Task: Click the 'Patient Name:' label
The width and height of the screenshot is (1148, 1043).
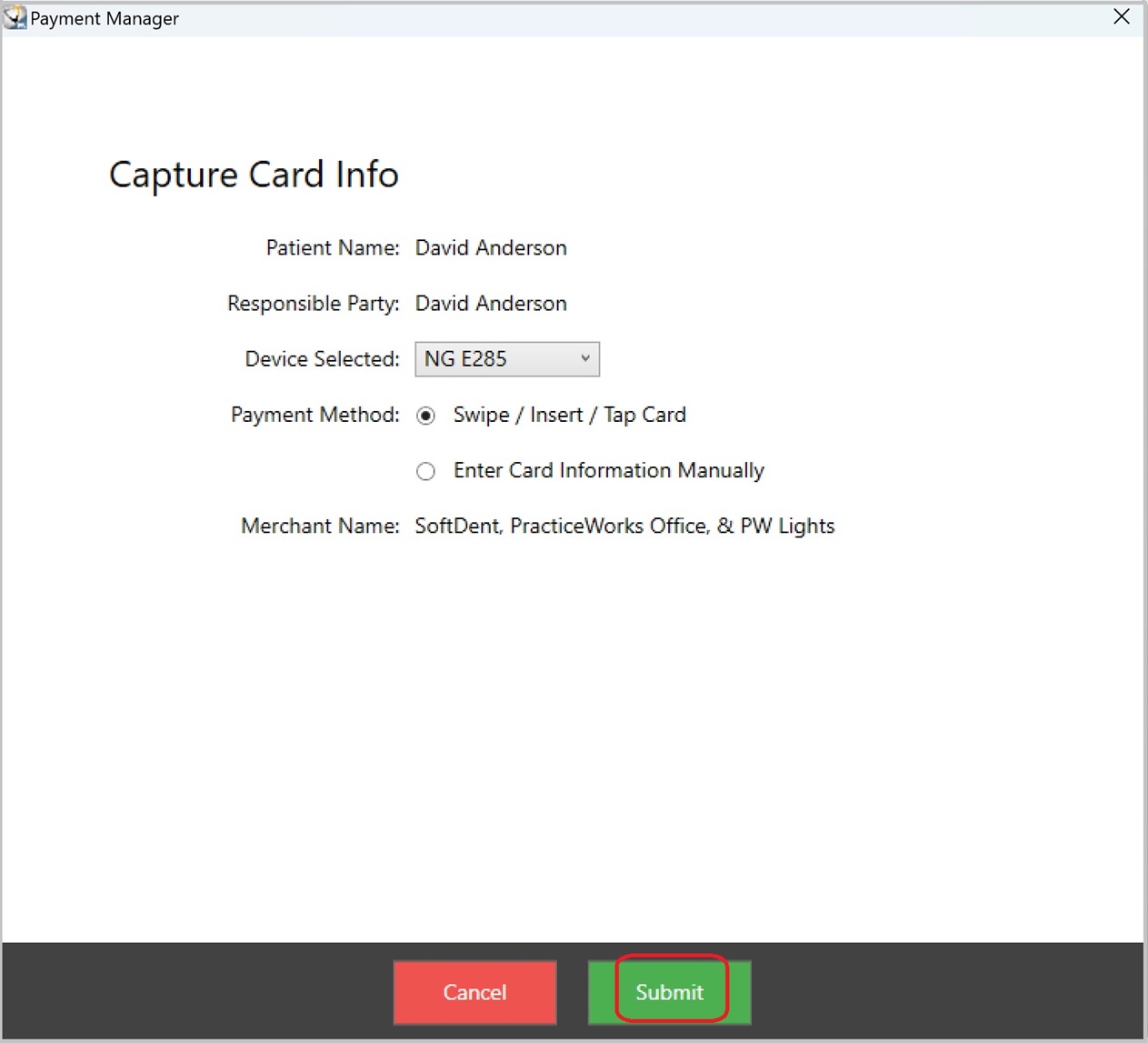Action: (x=332, y=247)
